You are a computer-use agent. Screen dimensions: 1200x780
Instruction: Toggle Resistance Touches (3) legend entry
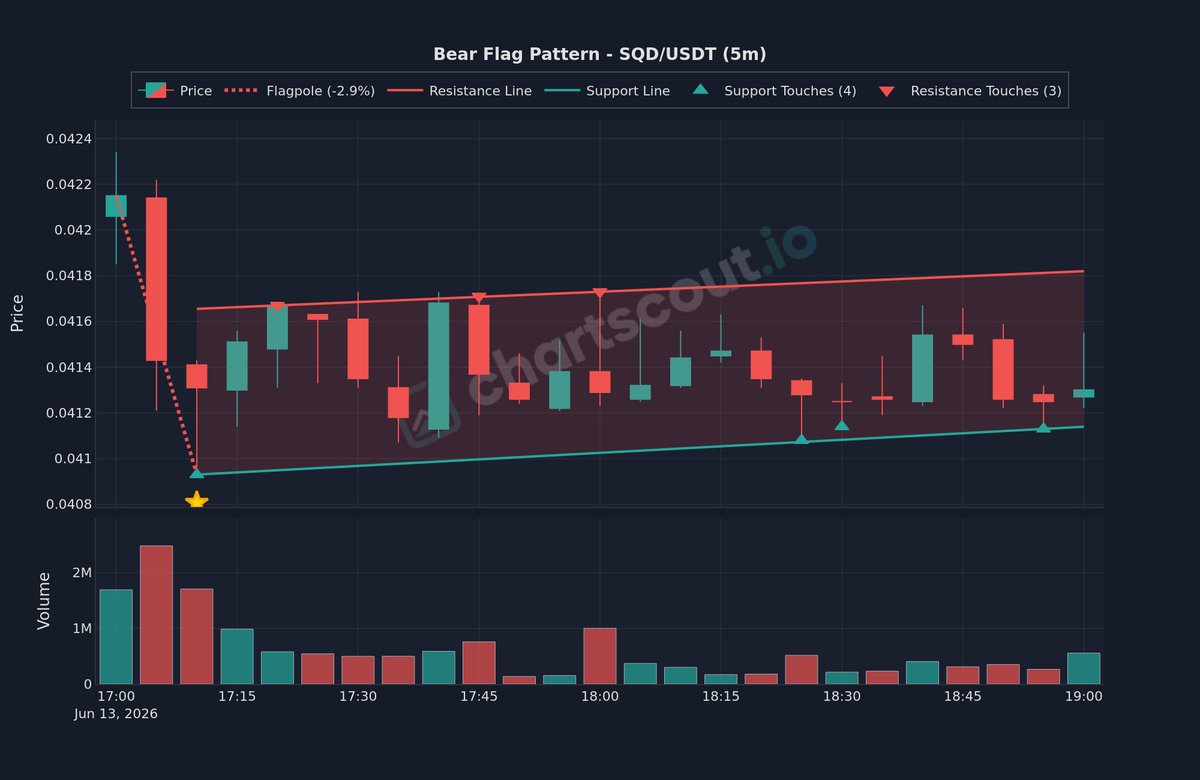(969, 91)
